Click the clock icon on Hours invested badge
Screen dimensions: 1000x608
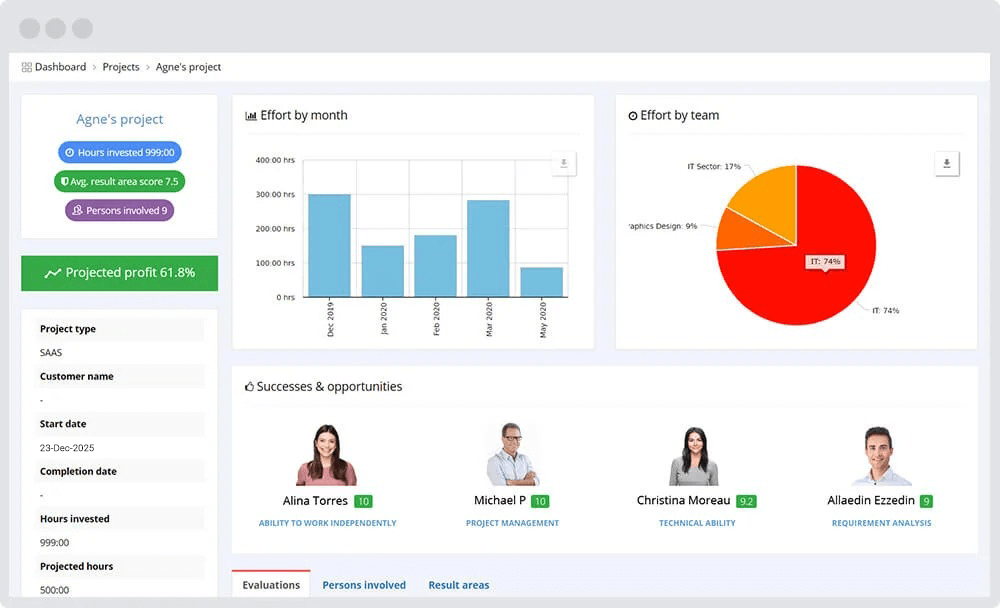click(70, 152)
